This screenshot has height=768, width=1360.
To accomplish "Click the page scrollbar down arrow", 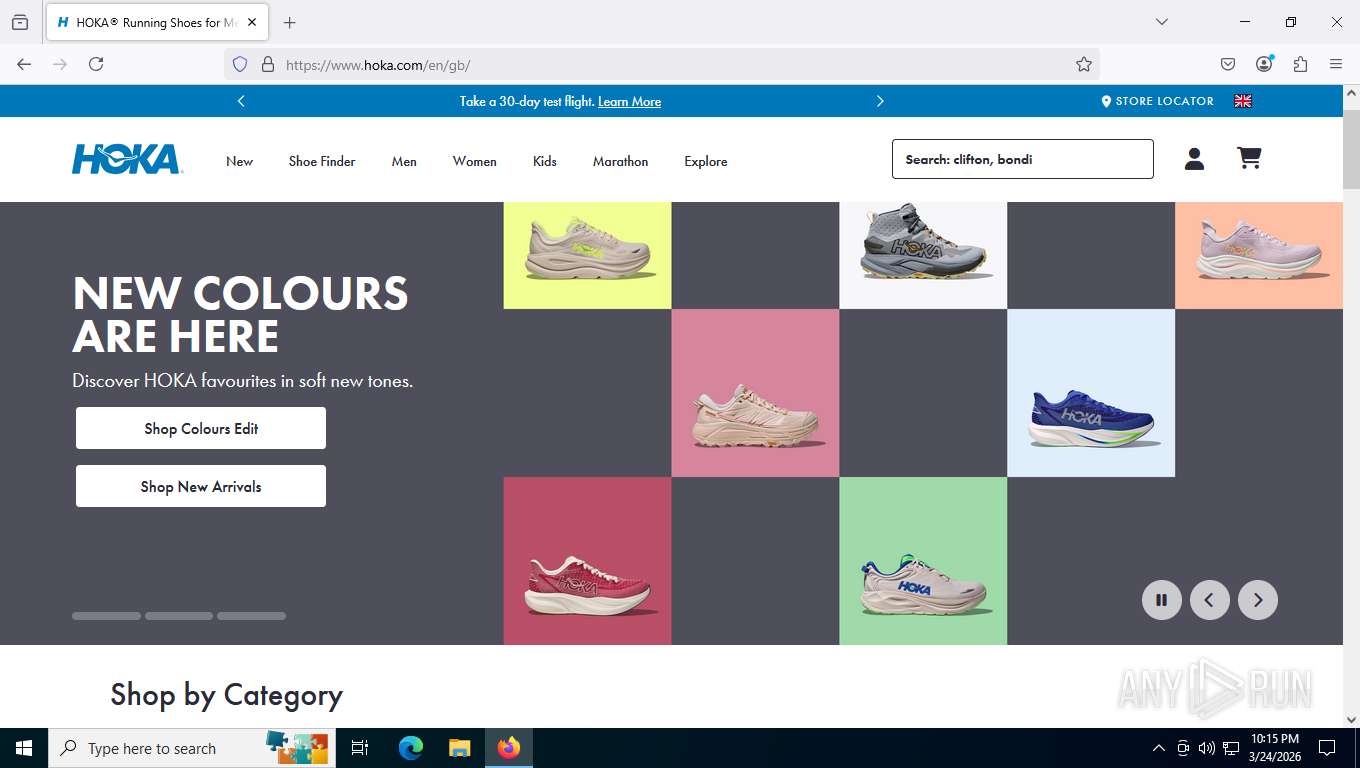I will pyautogui.click(x=1351, y=719).
